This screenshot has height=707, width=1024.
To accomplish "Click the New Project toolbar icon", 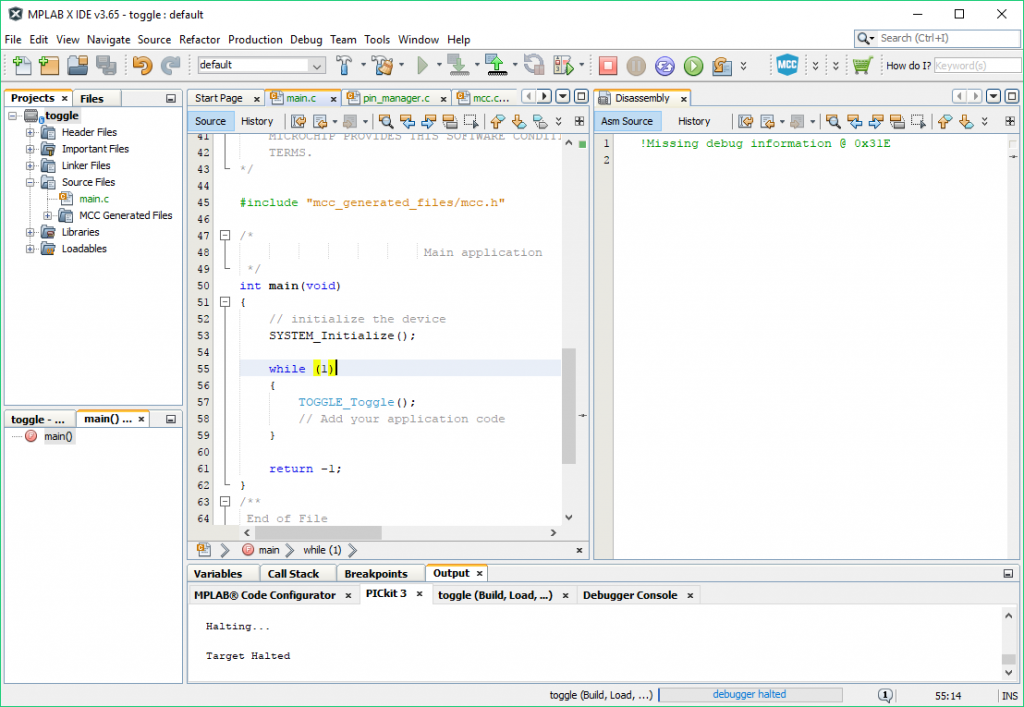I will pyautogui.click(x=49, y=65).
